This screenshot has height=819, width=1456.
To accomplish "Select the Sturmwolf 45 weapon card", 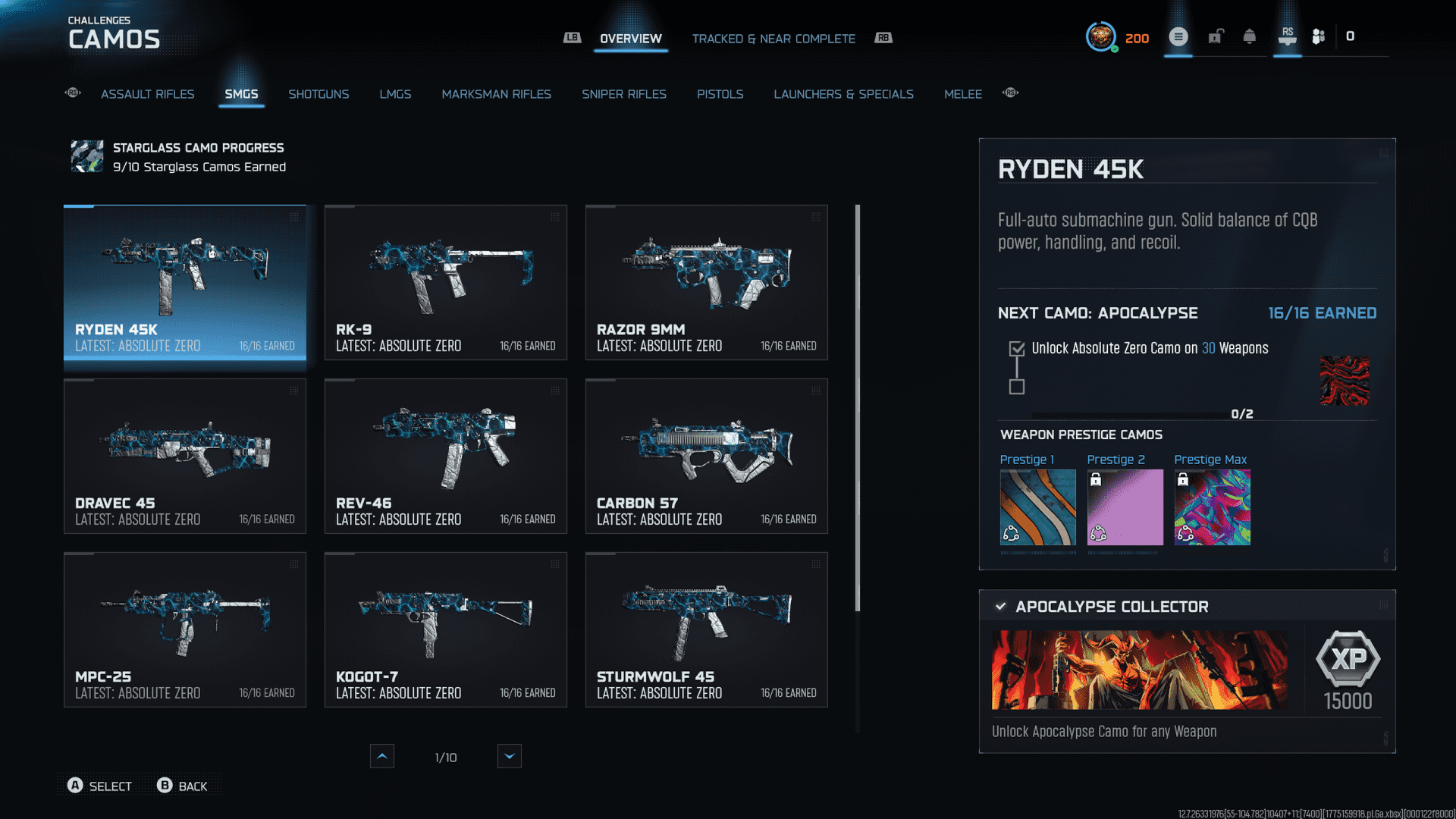I will 706,629.
